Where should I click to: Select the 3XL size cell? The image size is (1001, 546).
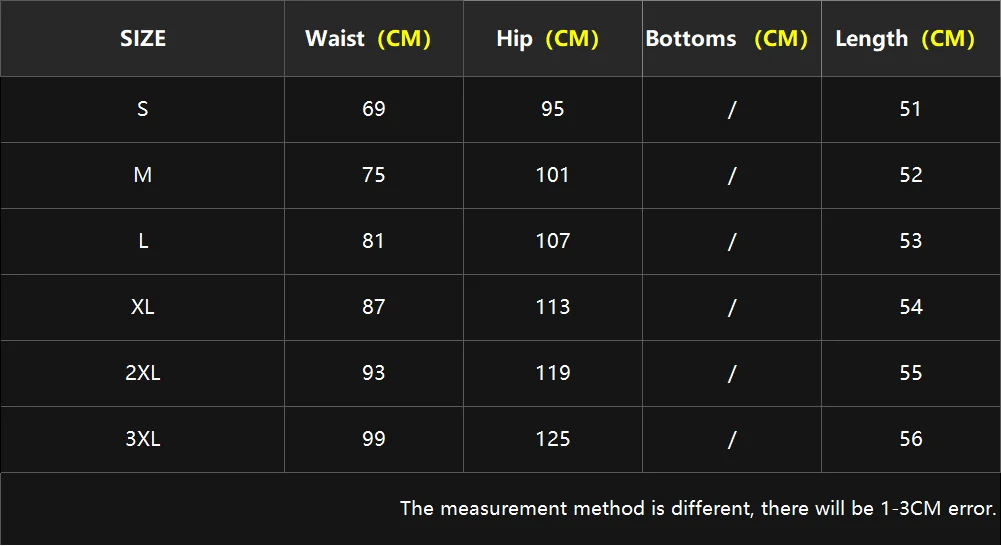(x=143, y=439)
